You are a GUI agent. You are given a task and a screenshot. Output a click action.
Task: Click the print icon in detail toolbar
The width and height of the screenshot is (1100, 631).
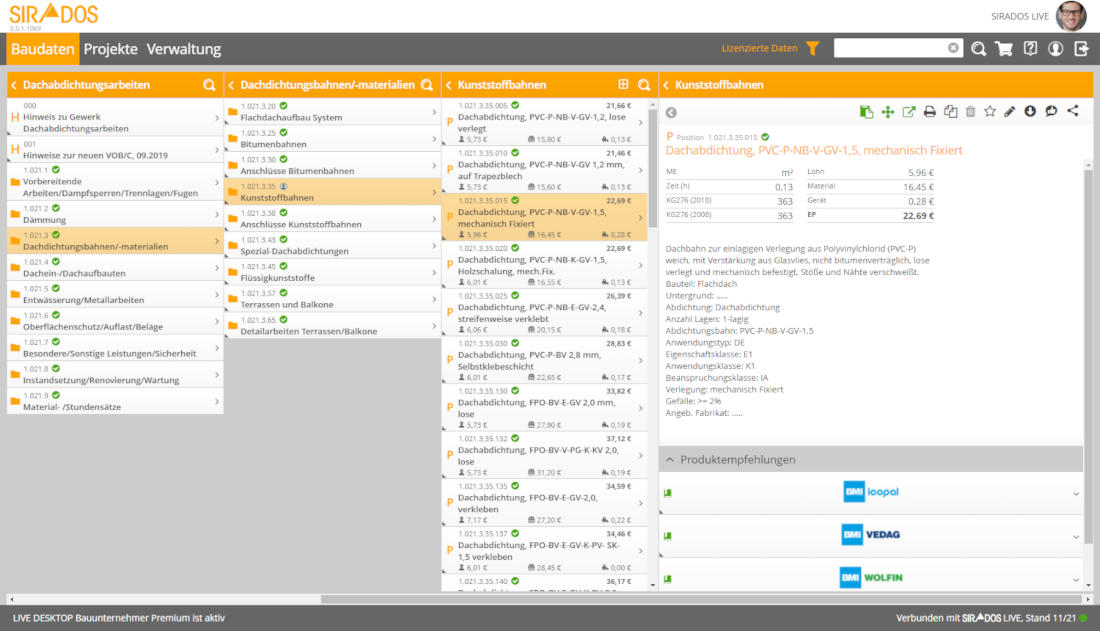929,112
